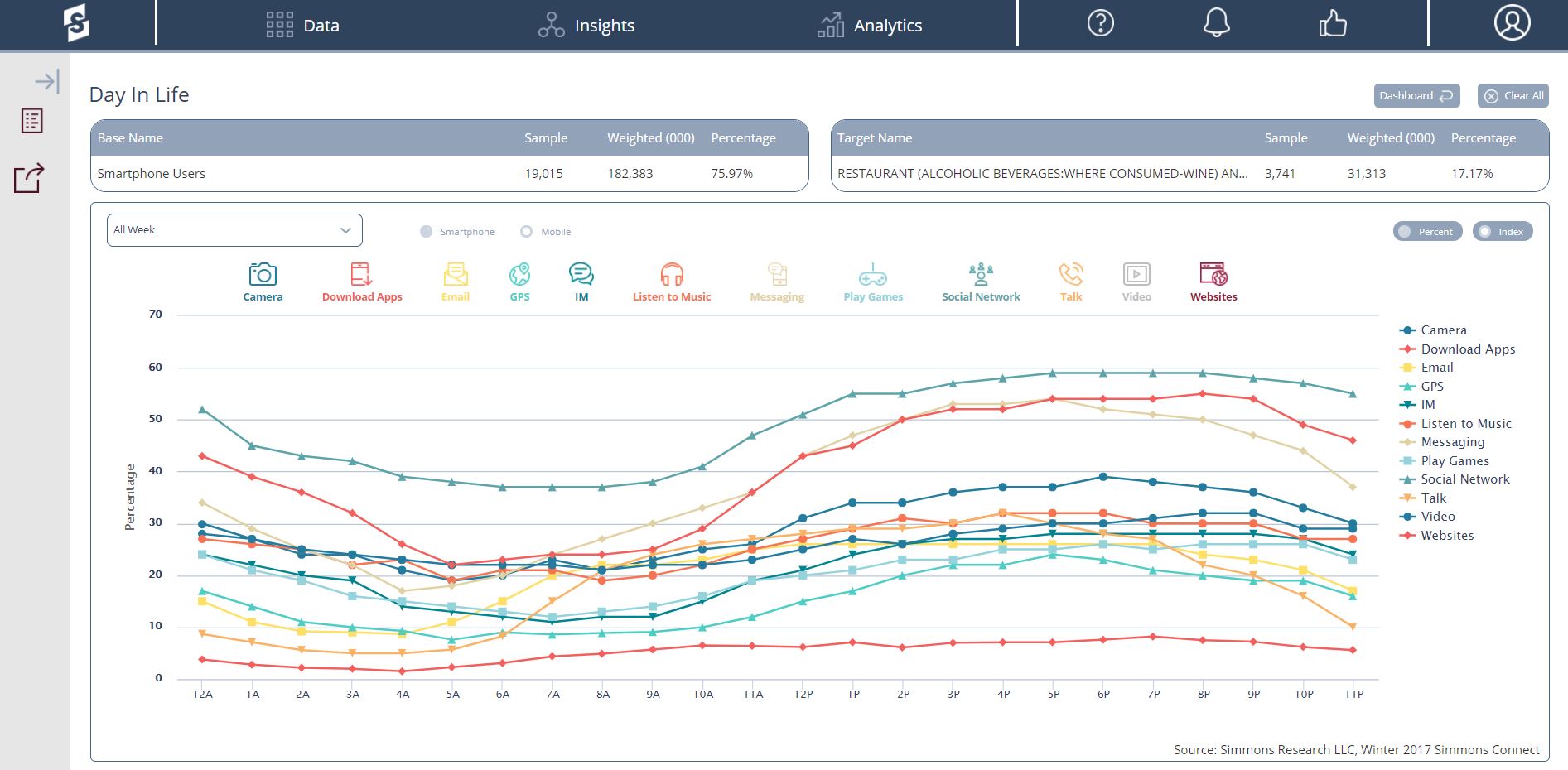Screen dimensions: 1568x770
Task: Toggle the Video player icon
Action: pos(1136,274)
